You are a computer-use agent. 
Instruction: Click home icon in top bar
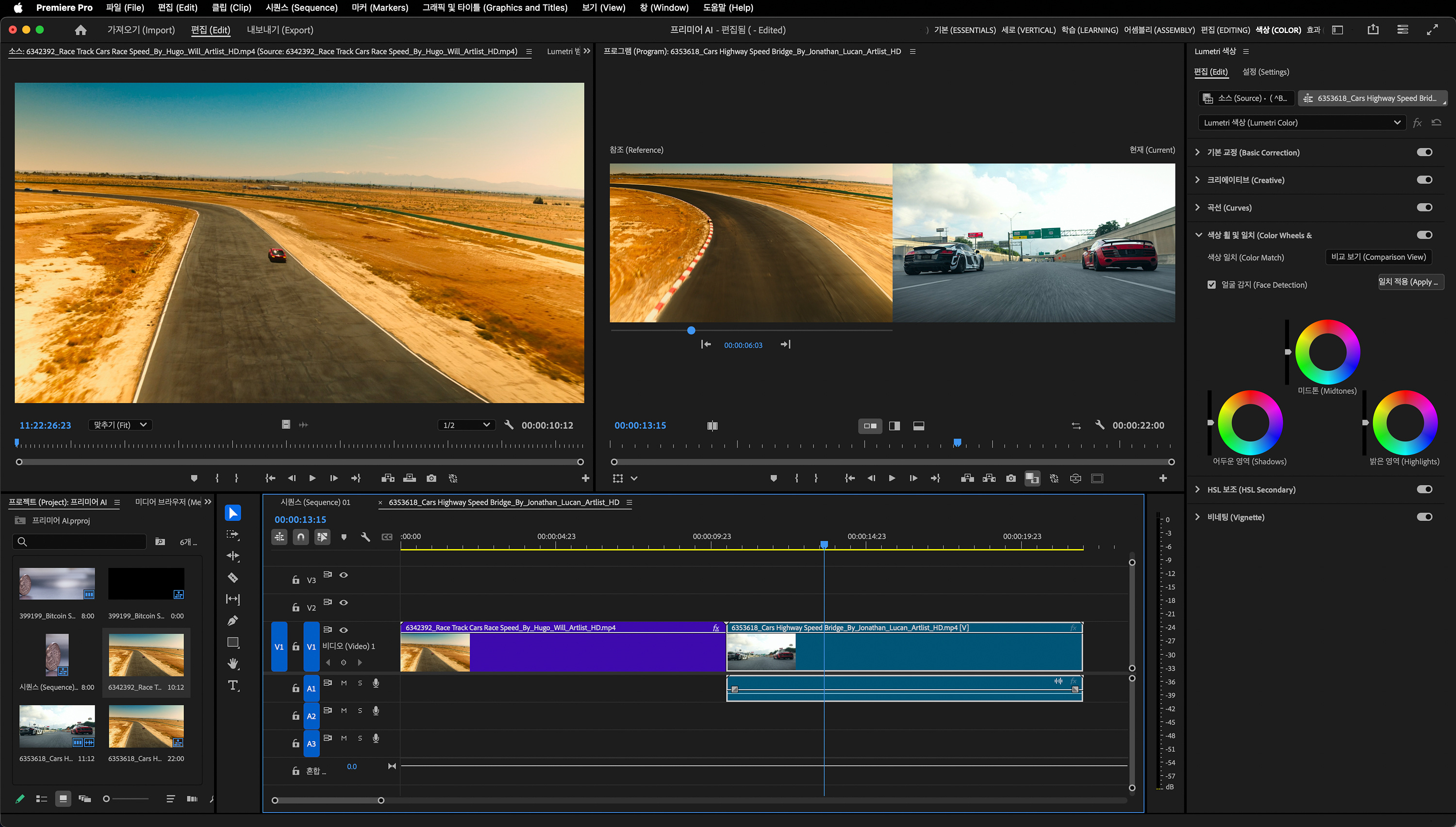click(x=81, y=30)
